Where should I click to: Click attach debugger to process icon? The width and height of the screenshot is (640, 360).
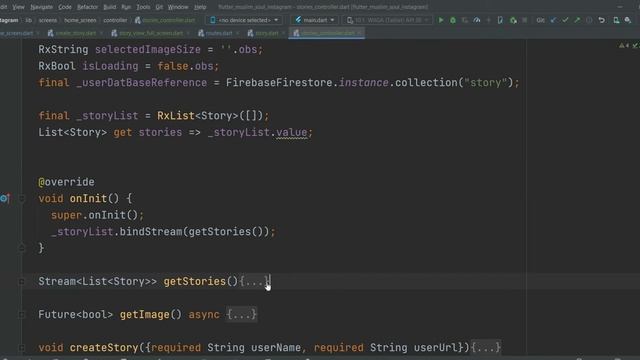coord(513,20)
